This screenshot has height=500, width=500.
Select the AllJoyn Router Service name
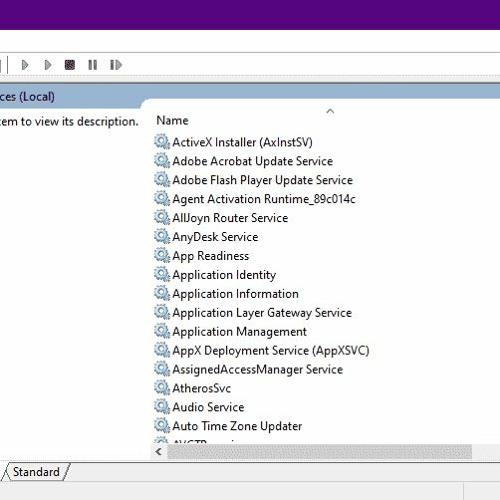click(230, 218)
